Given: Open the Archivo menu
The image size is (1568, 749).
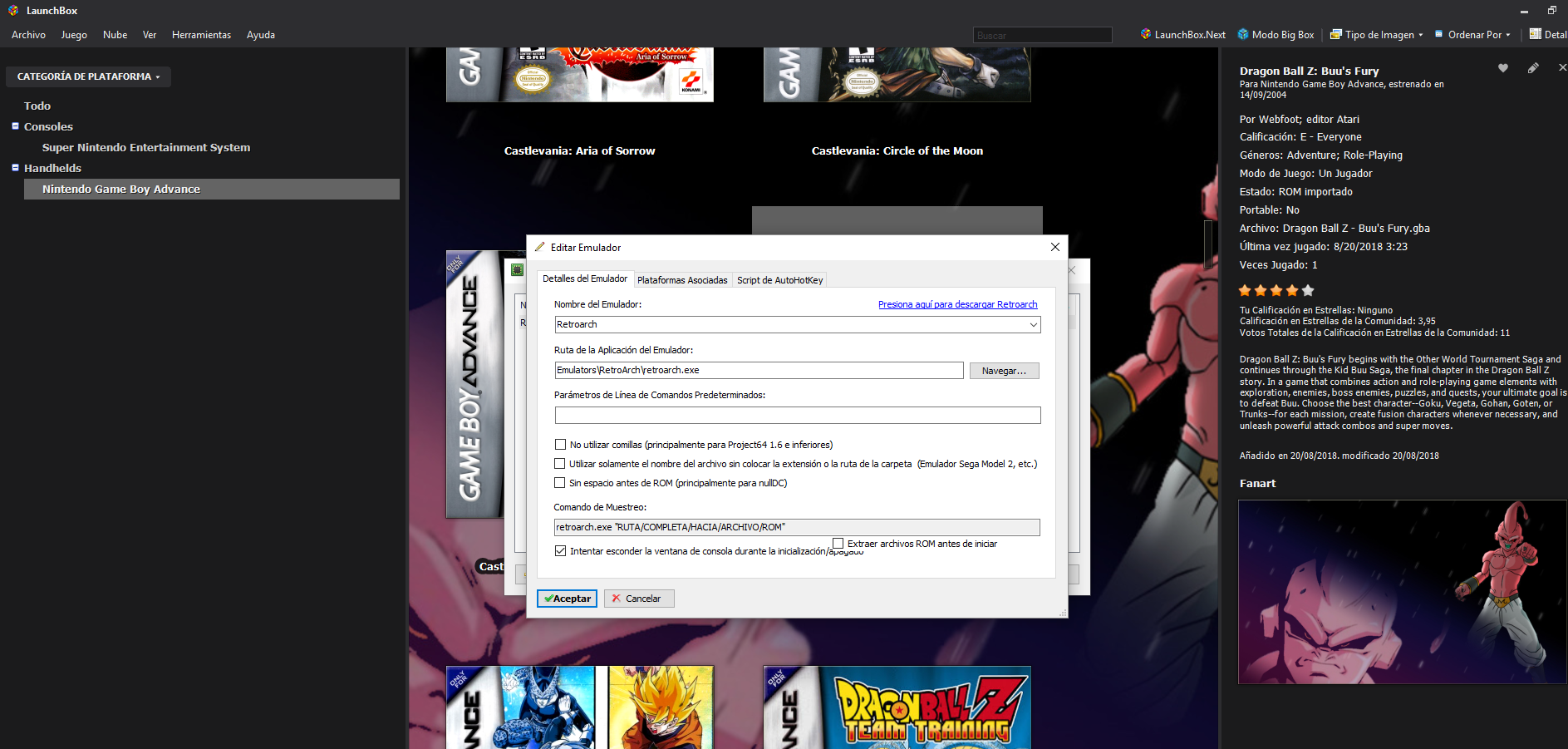Looking at the screenshot, I should (x=28, y=35).
